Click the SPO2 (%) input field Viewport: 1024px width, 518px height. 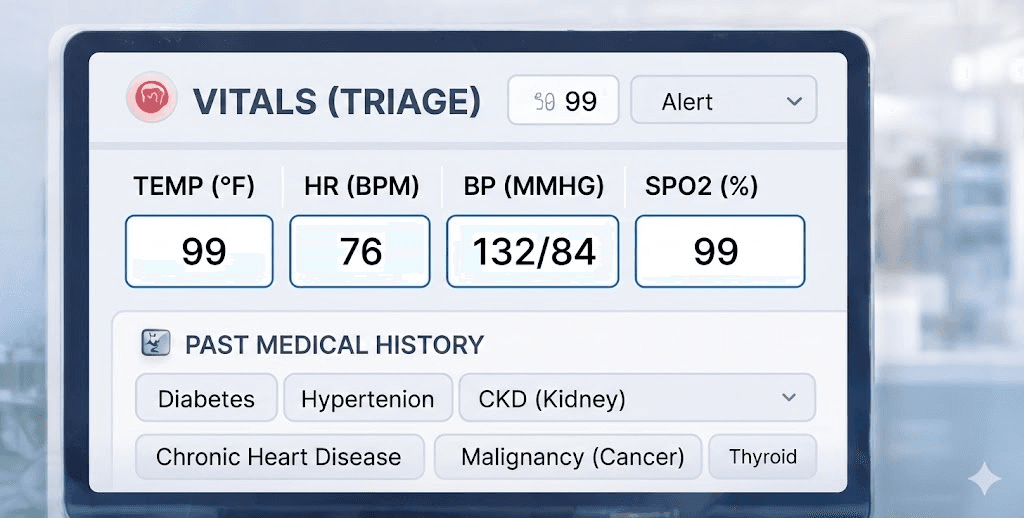tap(720, 251)
